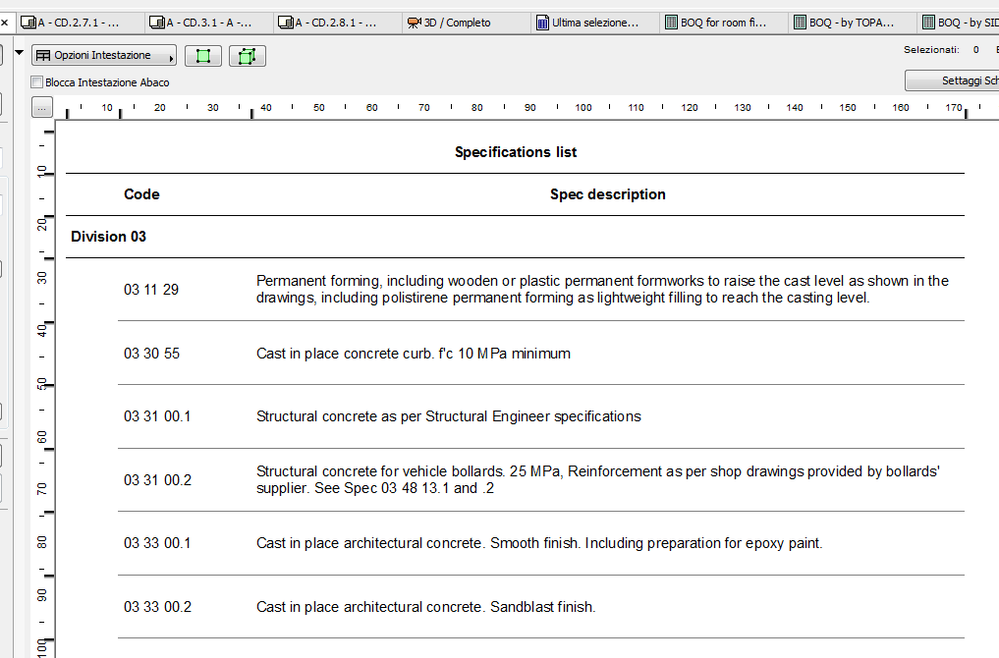999x658 pixels.
Task: Click vertical ruler at the 50 mark
Action: coord(42,384)
